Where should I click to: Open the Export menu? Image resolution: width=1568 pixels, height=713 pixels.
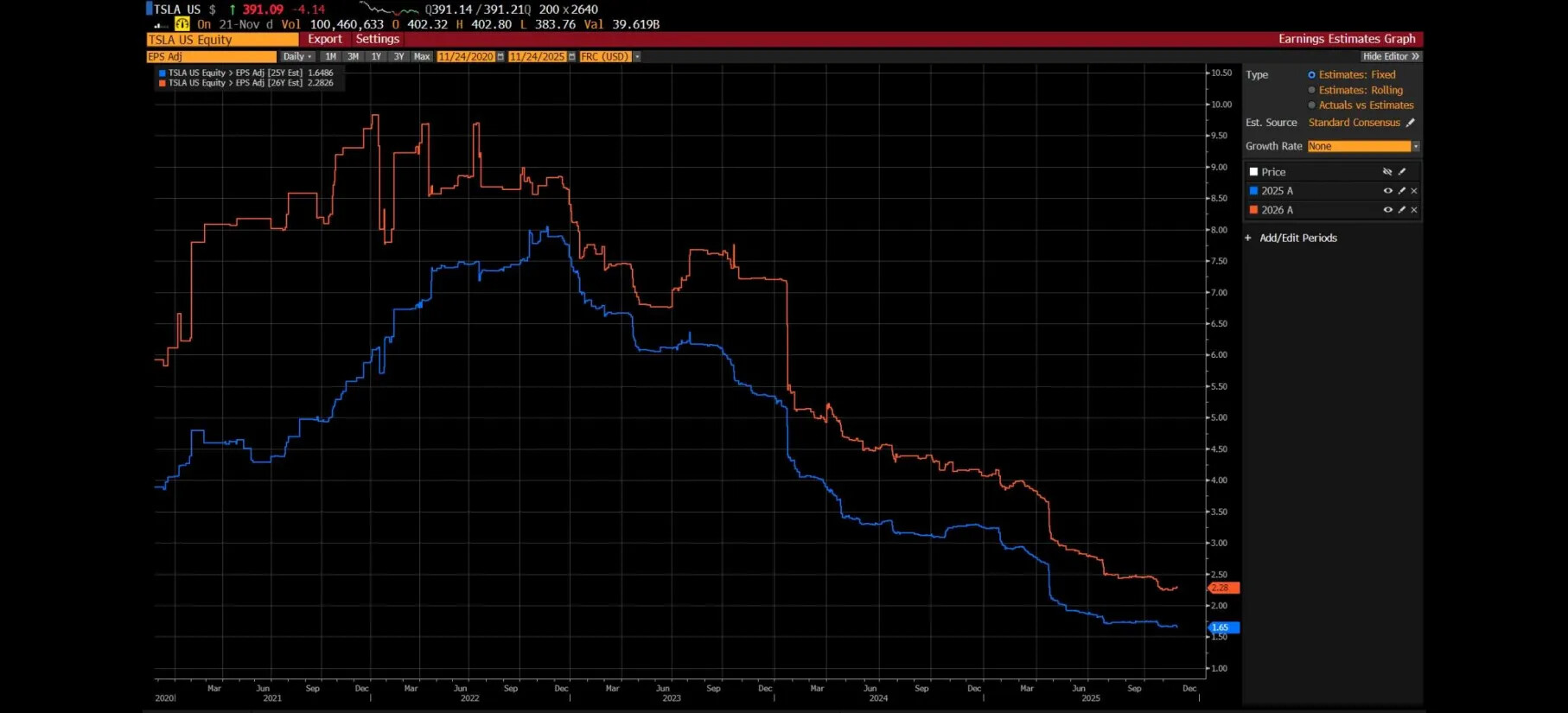pyautogui.click(x=325, y=39)
